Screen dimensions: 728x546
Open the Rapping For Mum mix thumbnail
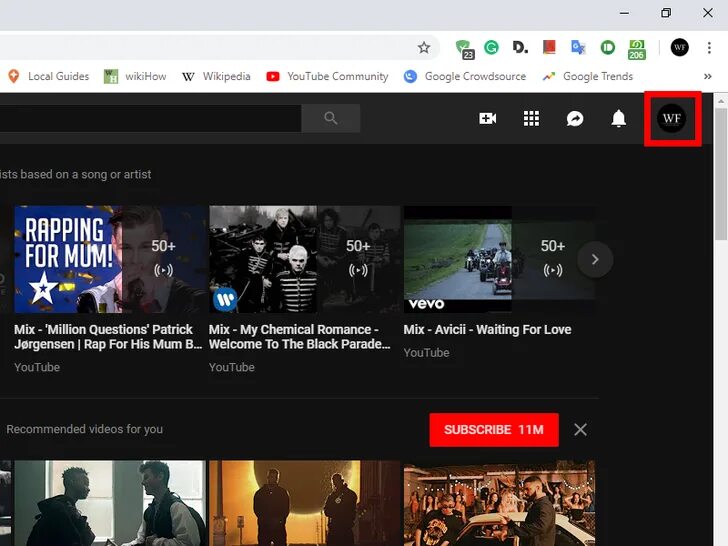point(110,259)
